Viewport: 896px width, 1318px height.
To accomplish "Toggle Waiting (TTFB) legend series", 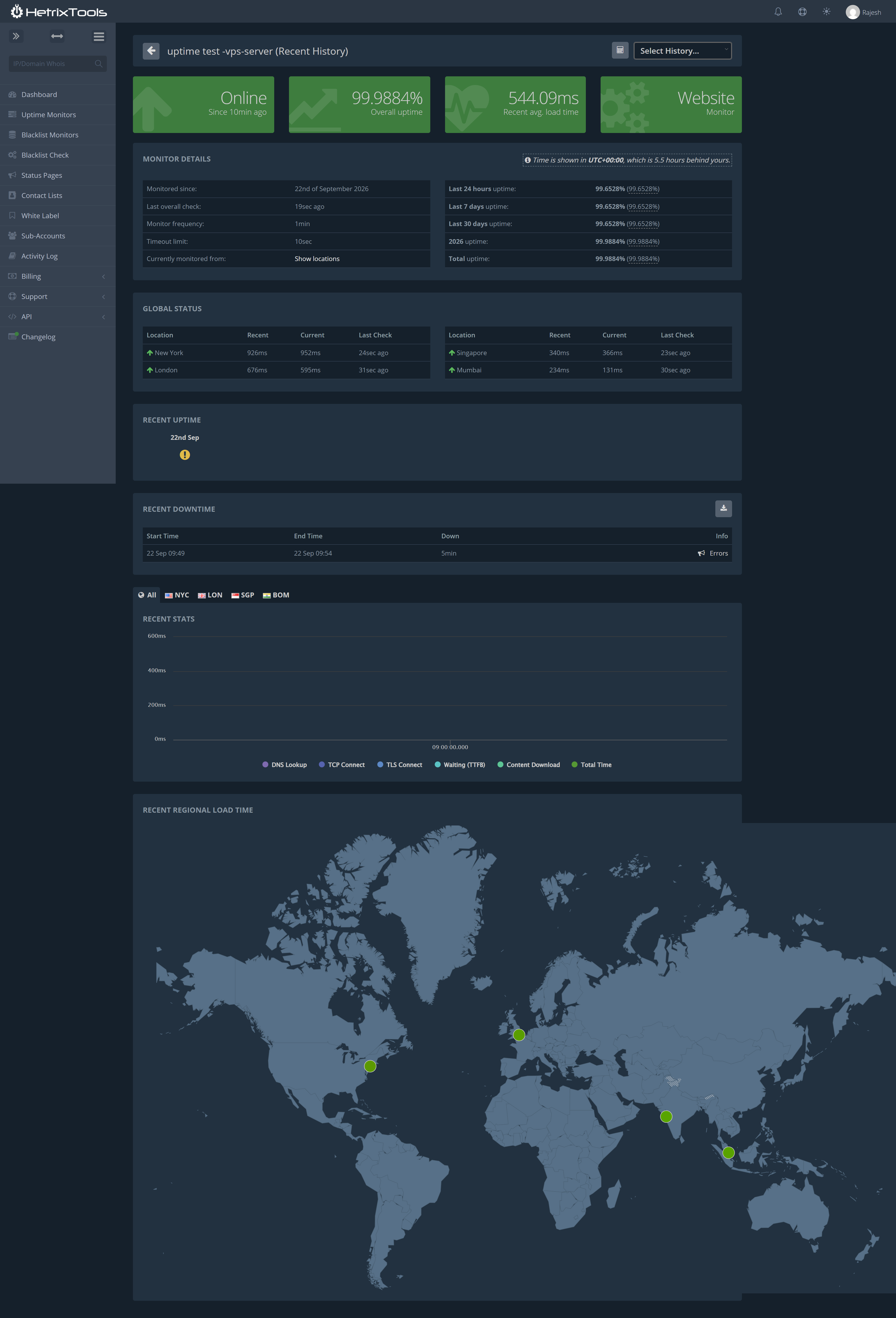I will (460, 765).
